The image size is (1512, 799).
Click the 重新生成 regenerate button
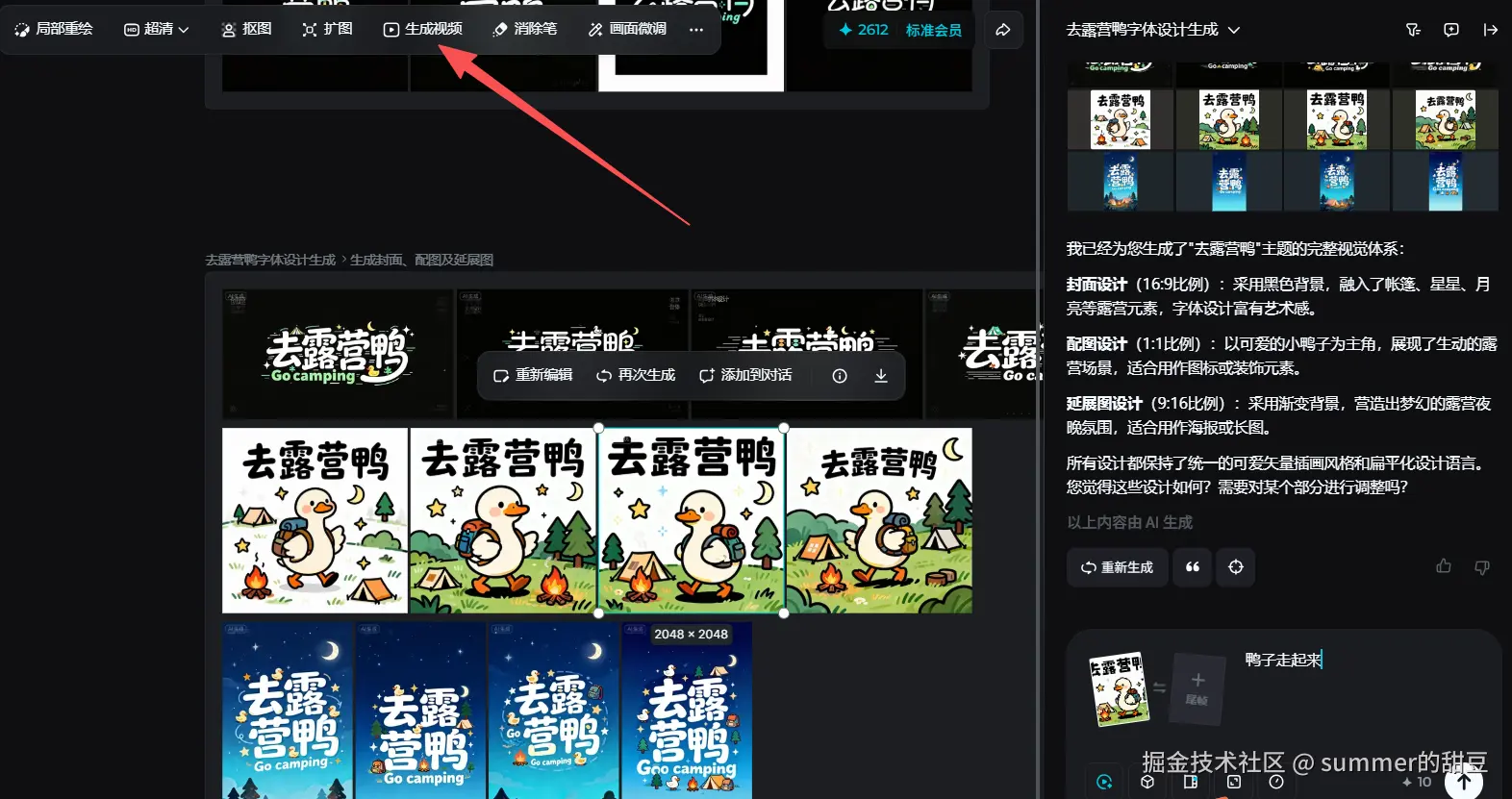point(1117,567)
